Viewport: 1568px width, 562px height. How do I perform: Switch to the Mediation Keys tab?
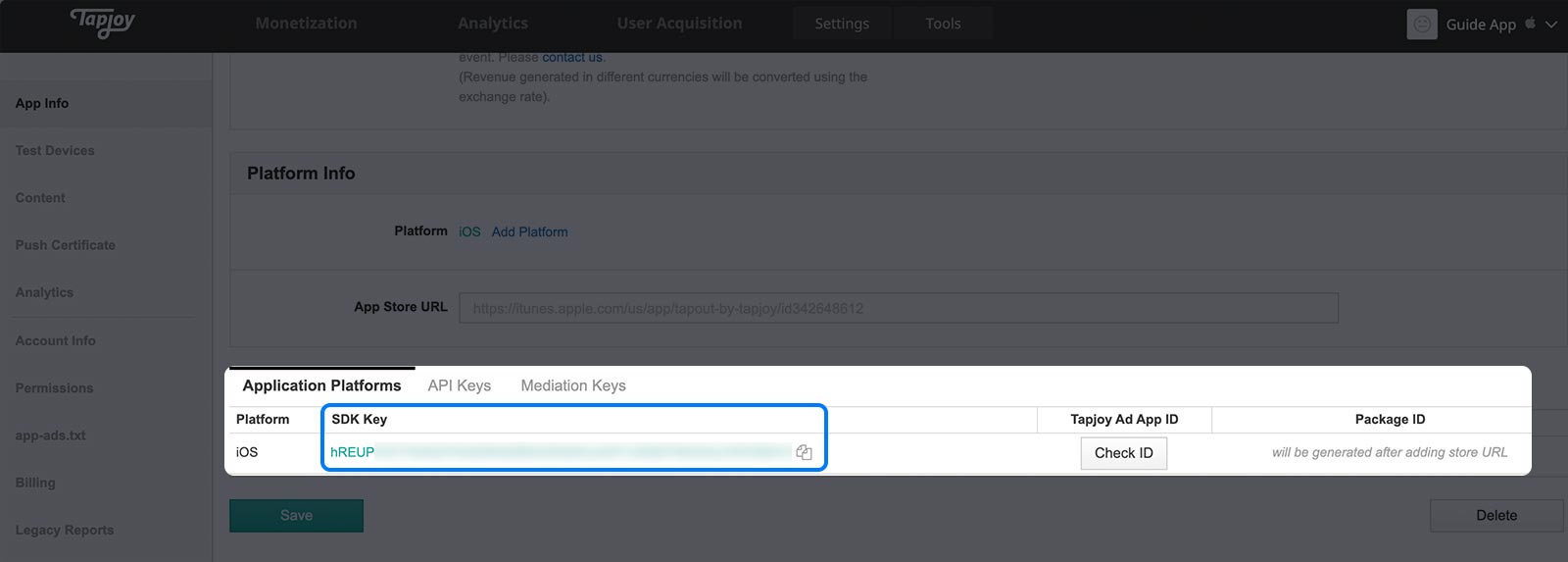click(573, 385)
